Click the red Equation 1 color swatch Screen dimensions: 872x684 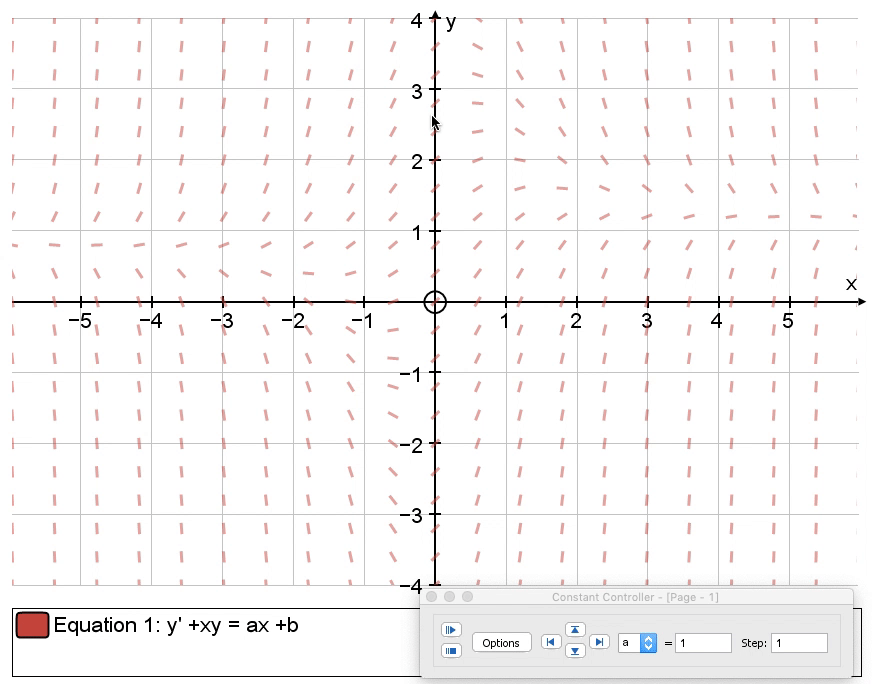[32, 625]
